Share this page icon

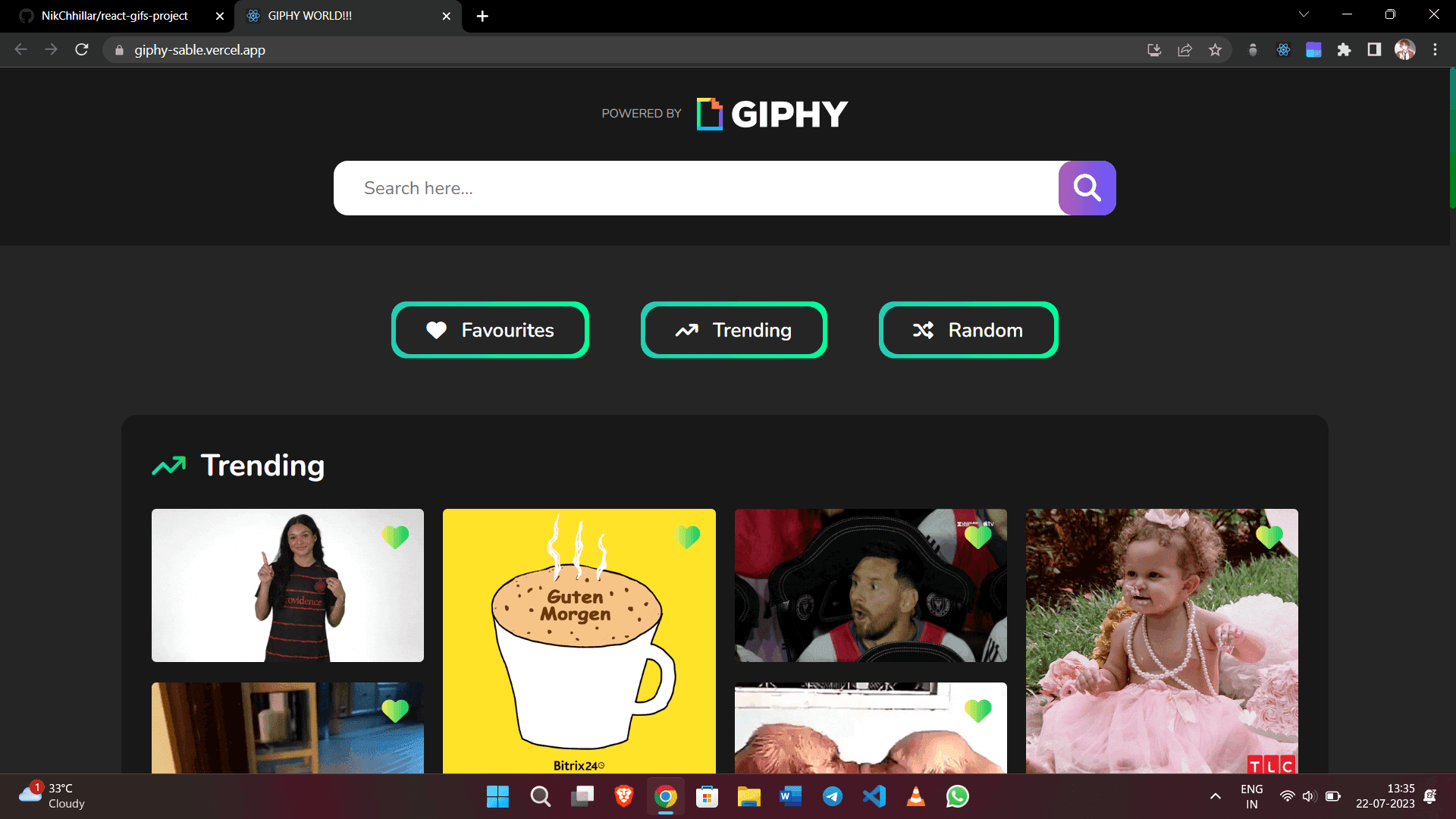pos(1185,50)
